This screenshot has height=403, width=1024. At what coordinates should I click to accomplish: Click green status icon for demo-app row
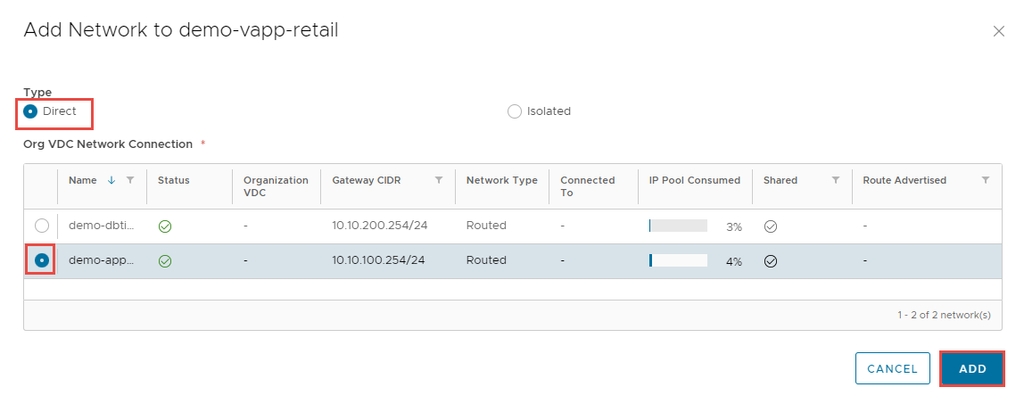tap(165, 261)
